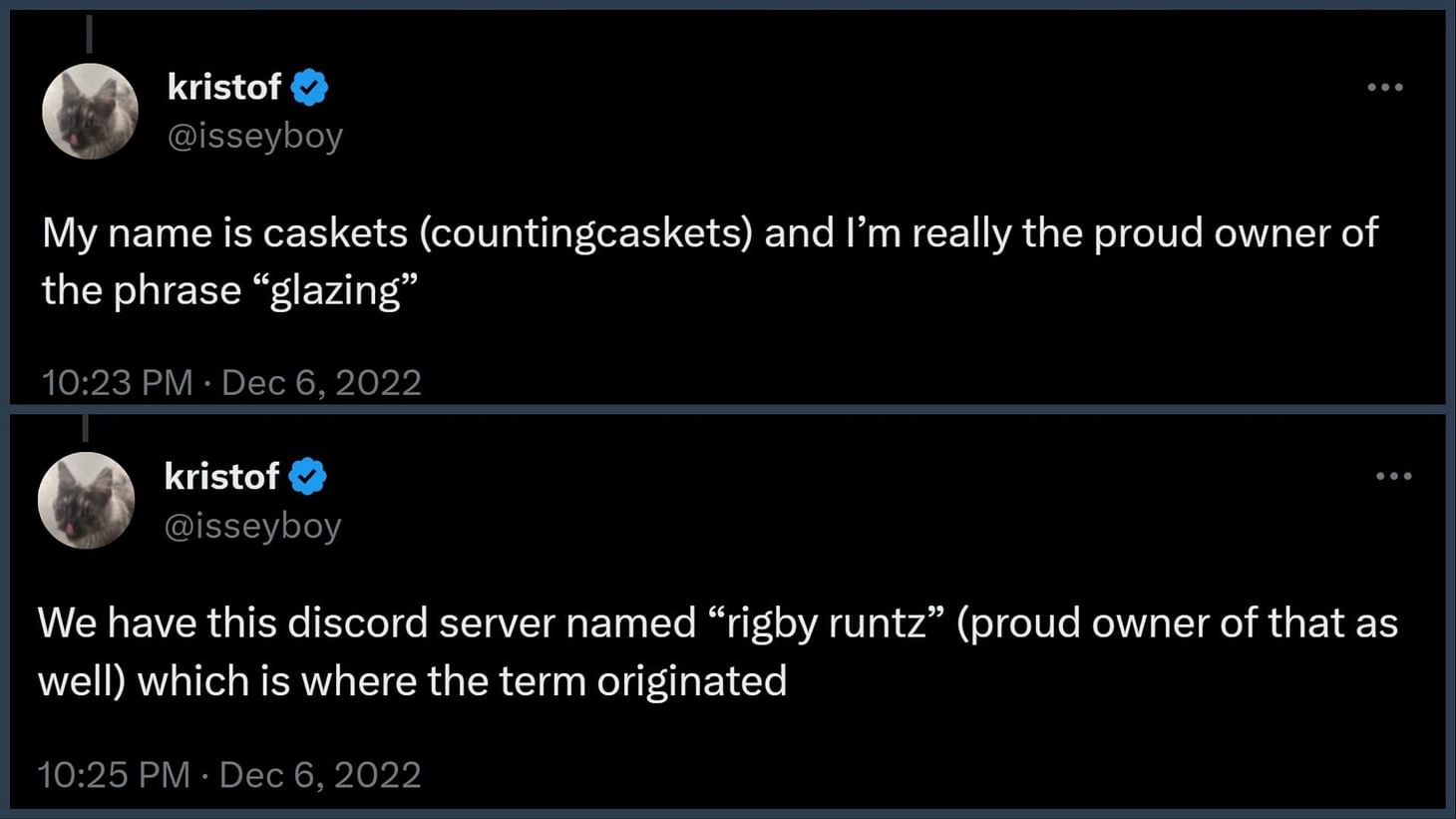1456x819 pixels.
Task: Open kristof's profile from second tweet's display name
Action: [x=221, y=477]
